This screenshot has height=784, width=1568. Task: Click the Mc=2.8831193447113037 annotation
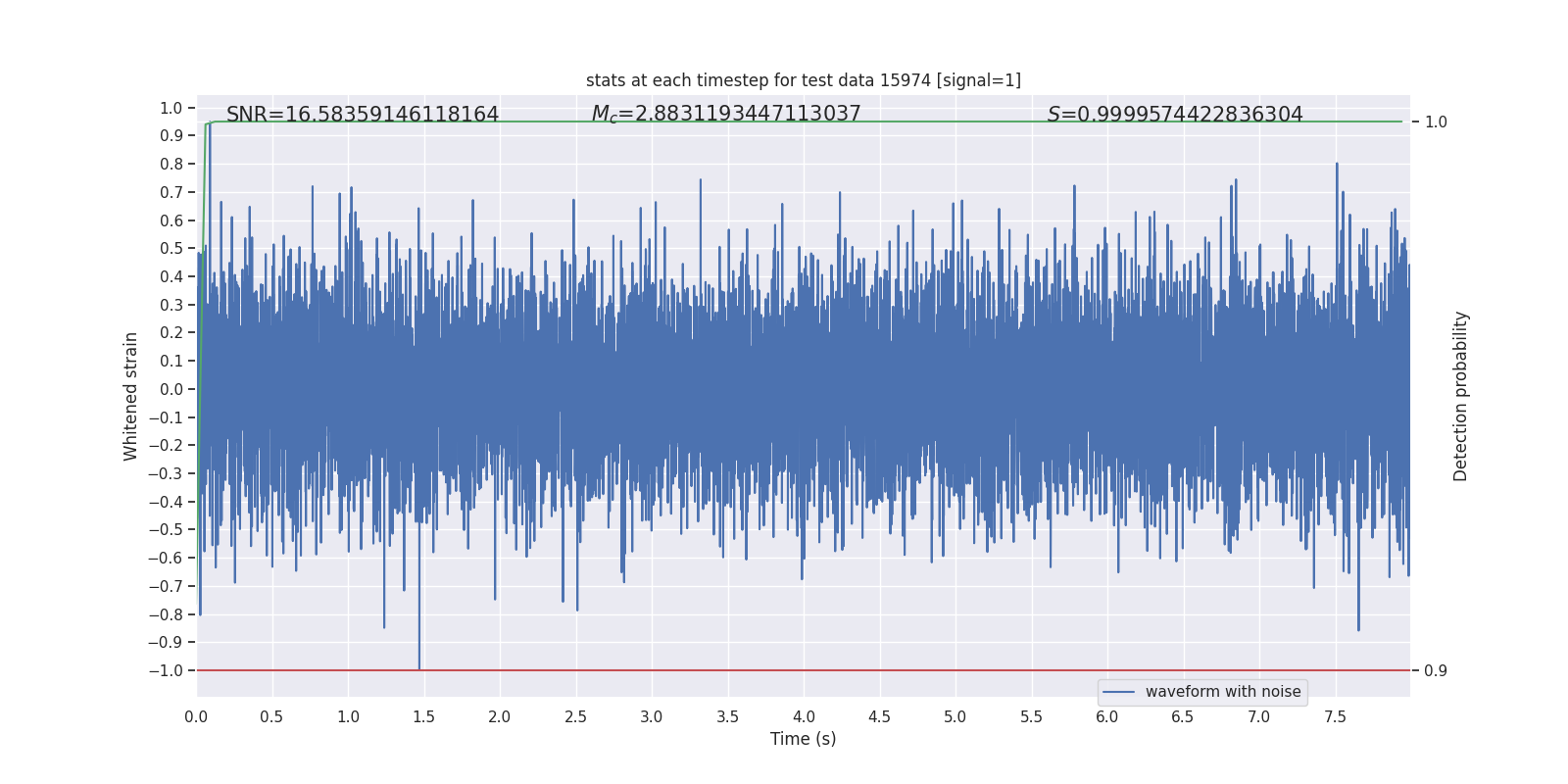pyautogui.click(x=726, y=115)
